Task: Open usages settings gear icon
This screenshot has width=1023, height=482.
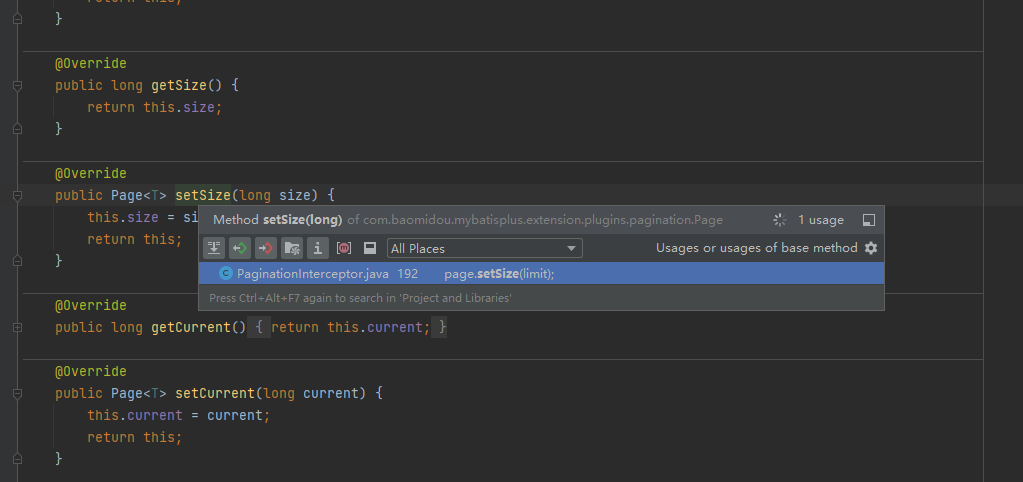Action: (870, 248)
